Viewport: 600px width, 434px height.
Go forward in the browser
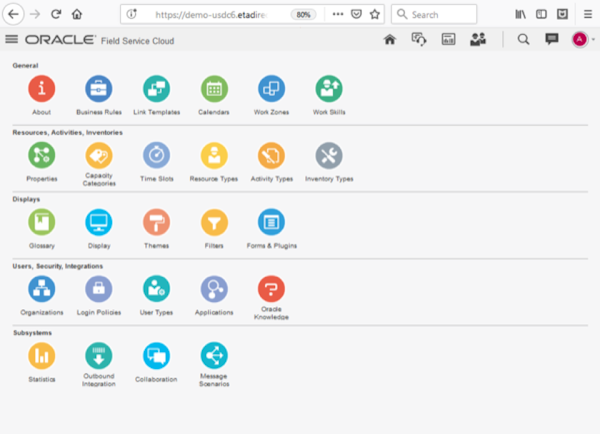pyautogui.click(x=35, y=15)
